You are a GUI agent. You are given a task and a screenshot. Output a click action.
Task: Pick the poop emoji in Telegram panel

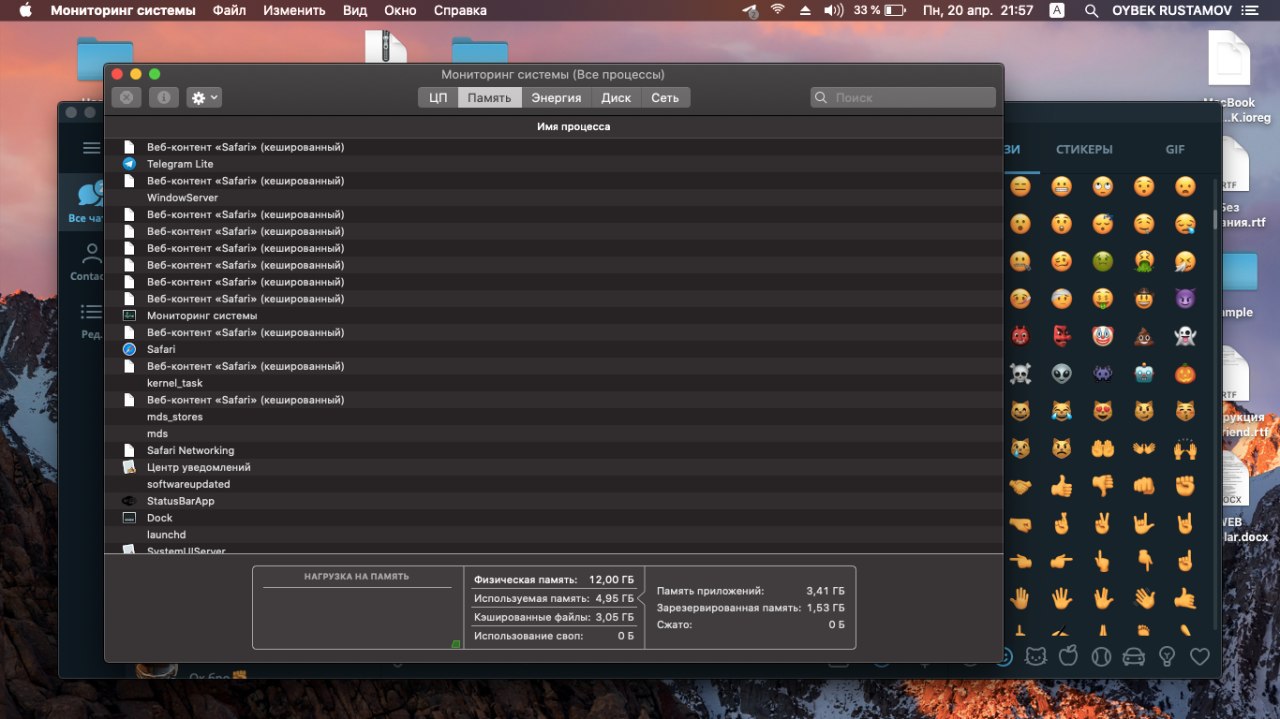(1144, 336)
